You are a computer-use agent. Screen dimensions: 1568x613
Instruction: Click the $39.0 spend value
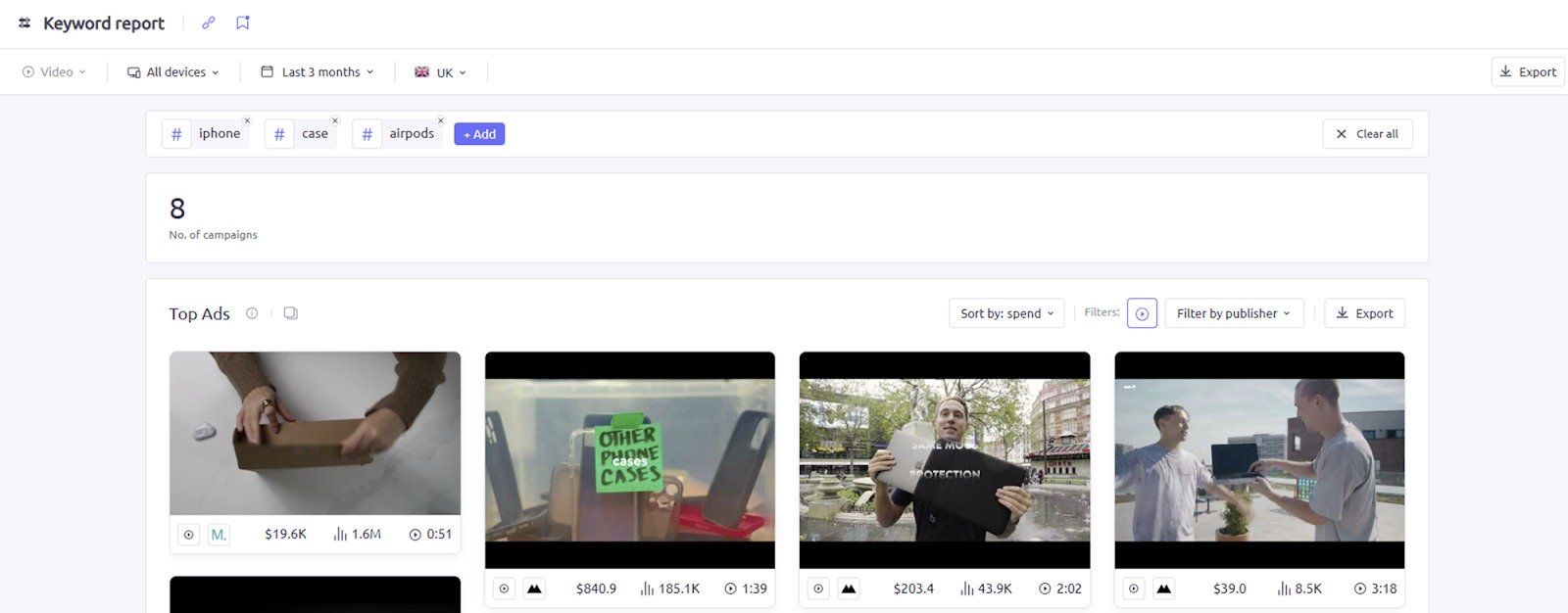1230,589
